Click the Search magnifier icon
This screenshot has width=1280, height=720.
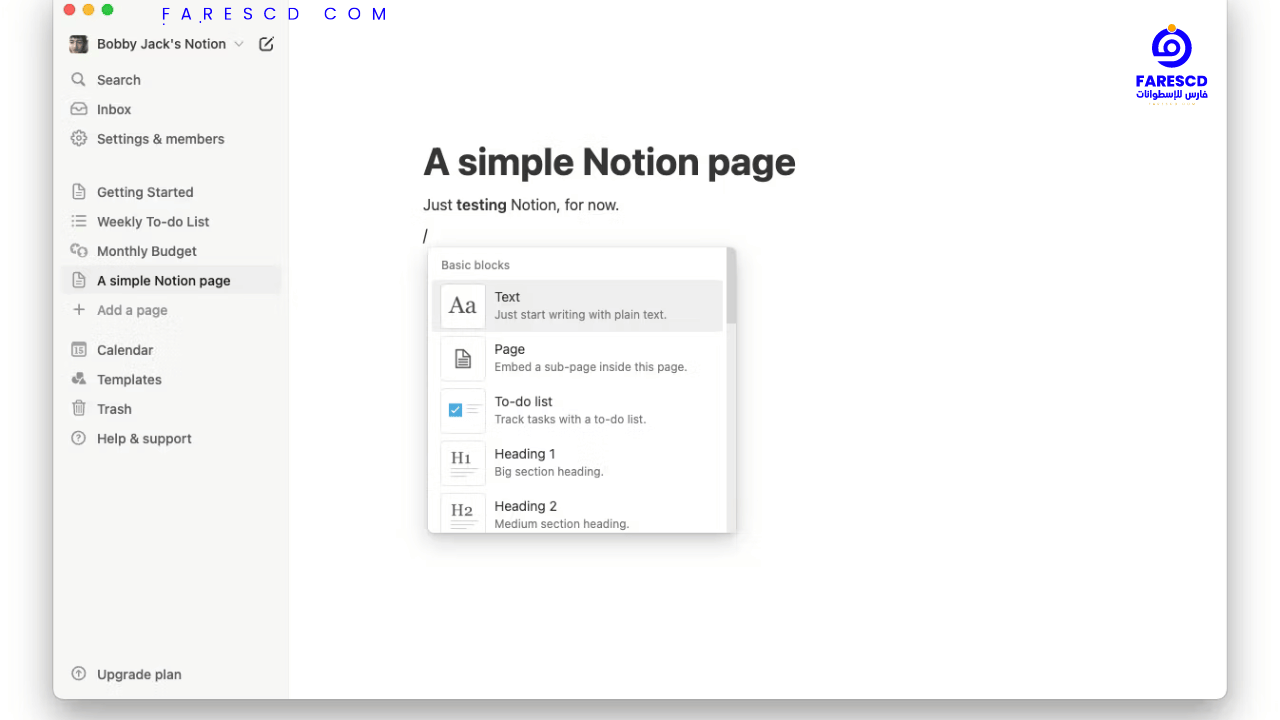pyautogui.click(x=79, y=80)
